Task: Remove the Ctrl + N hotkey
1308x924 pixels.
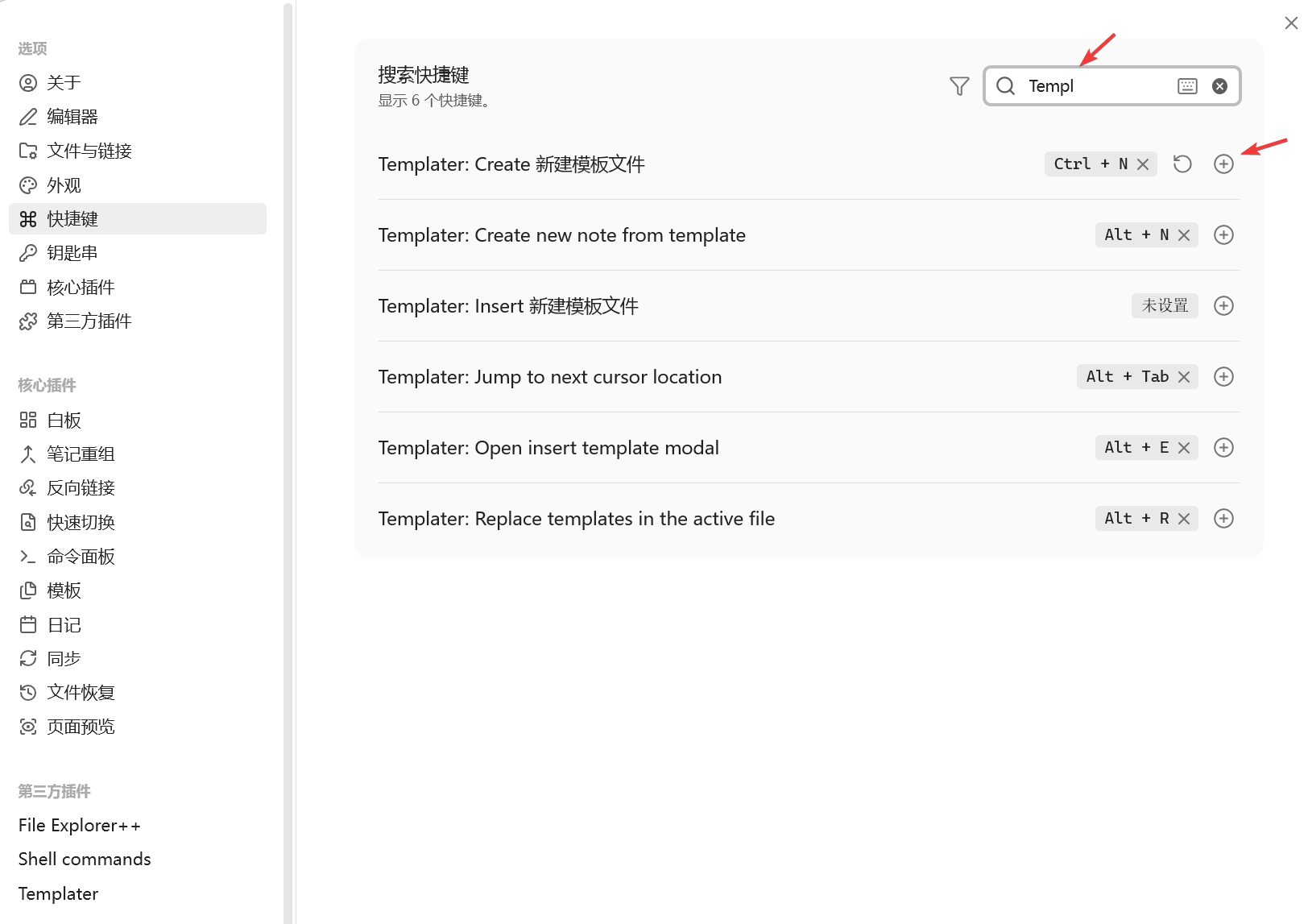Action: tap(1143, 164)
